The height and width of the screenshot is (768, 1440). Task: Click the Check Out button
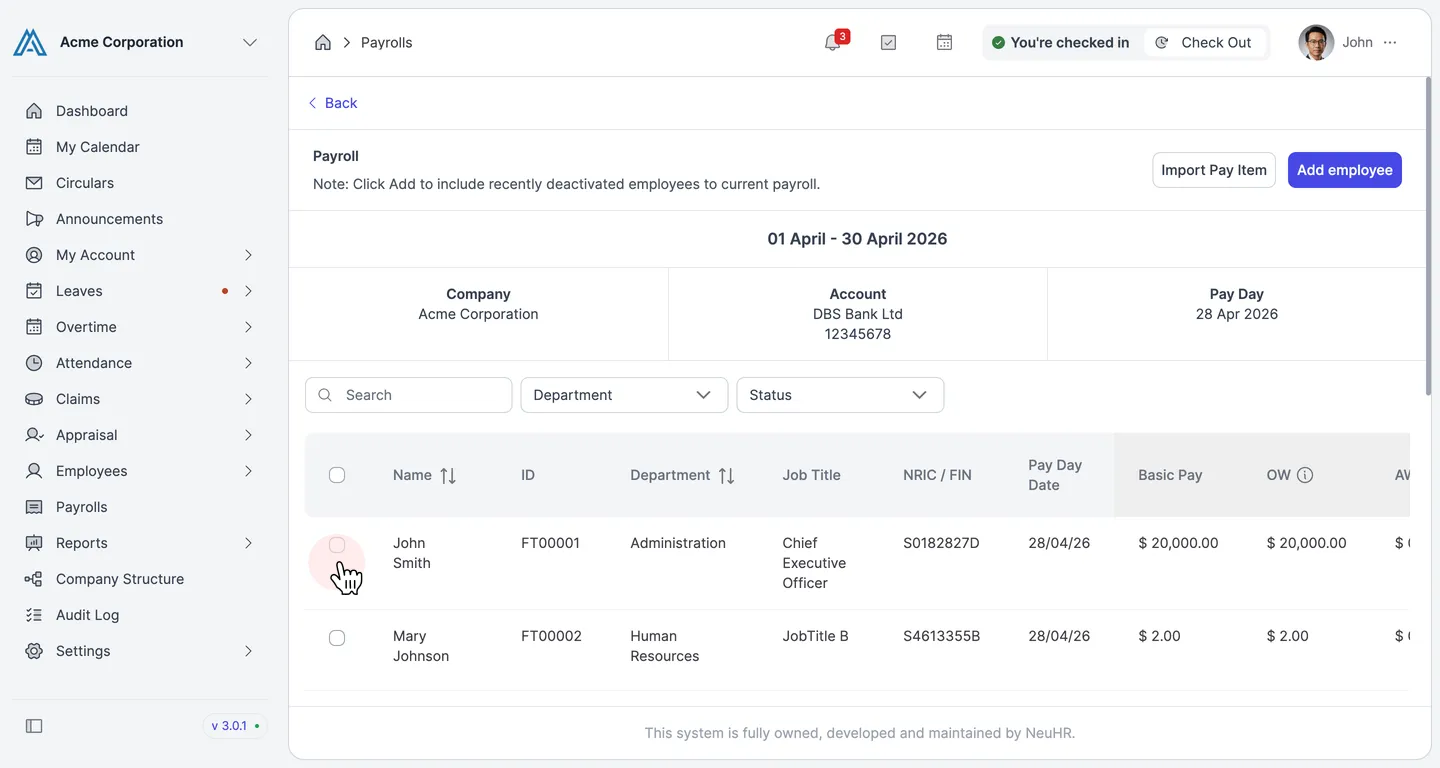[x=1205, y=42]
